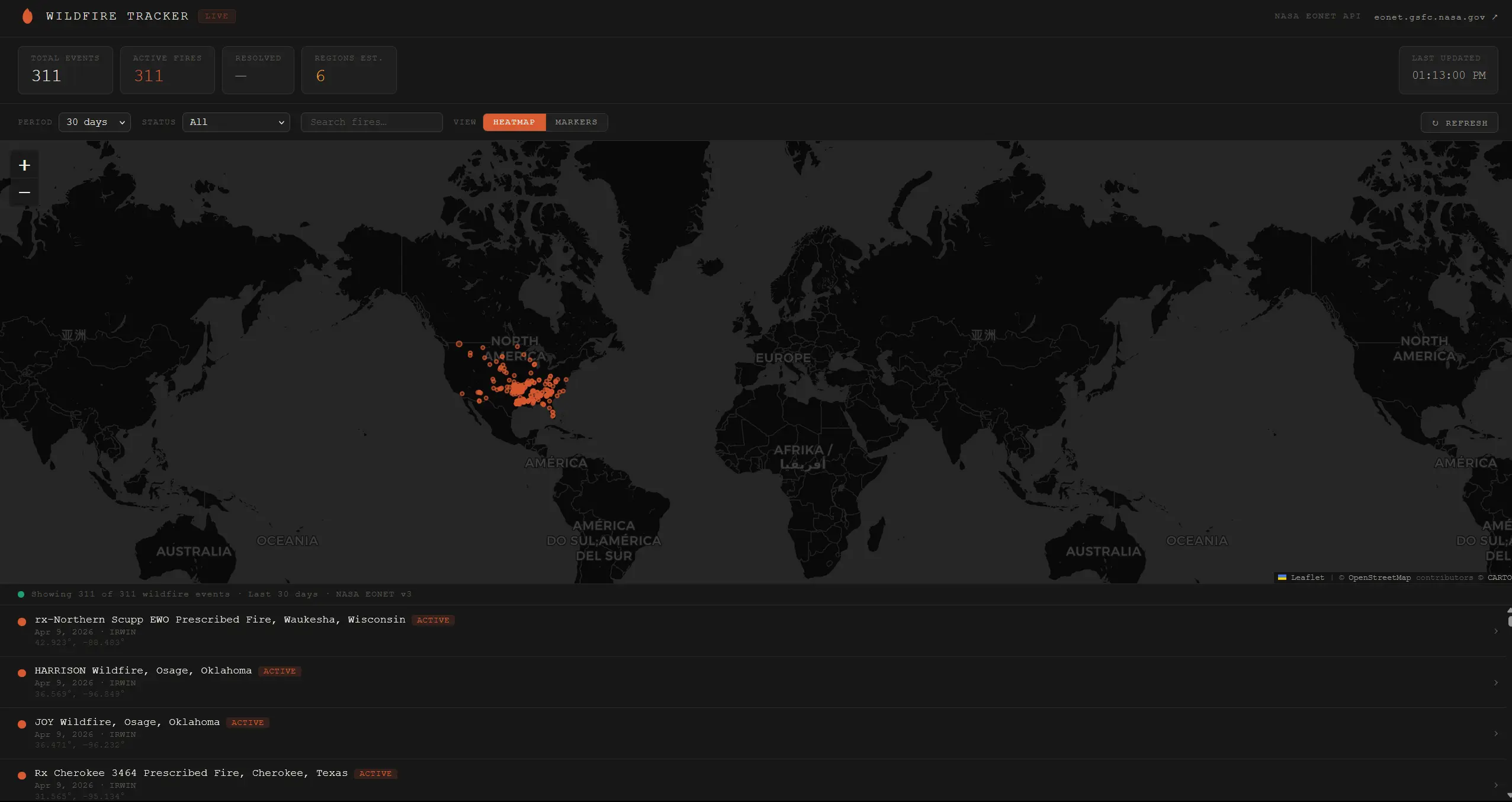The height and width of the screenshot is (802, 1512).
Task: Click ACTIVE badge on rx-Northern Scupp row
Action: (433, 620)
